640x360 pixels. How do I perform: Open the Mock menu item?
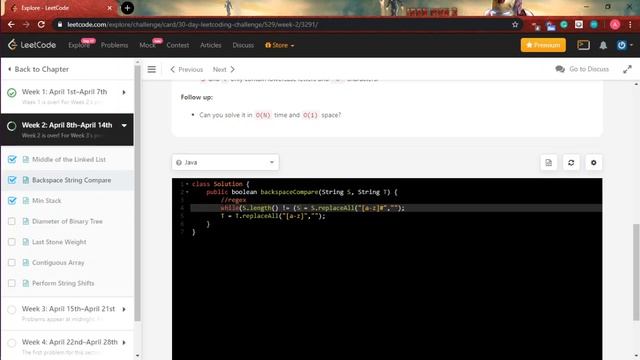coord(147,45)
